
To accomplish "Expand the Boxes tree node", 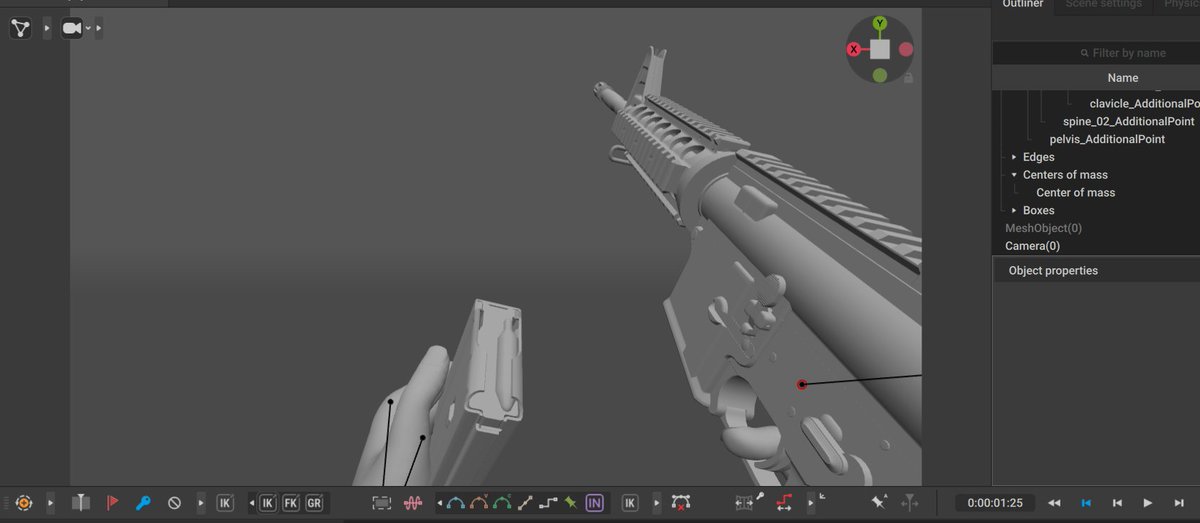I will [1014, 211].
